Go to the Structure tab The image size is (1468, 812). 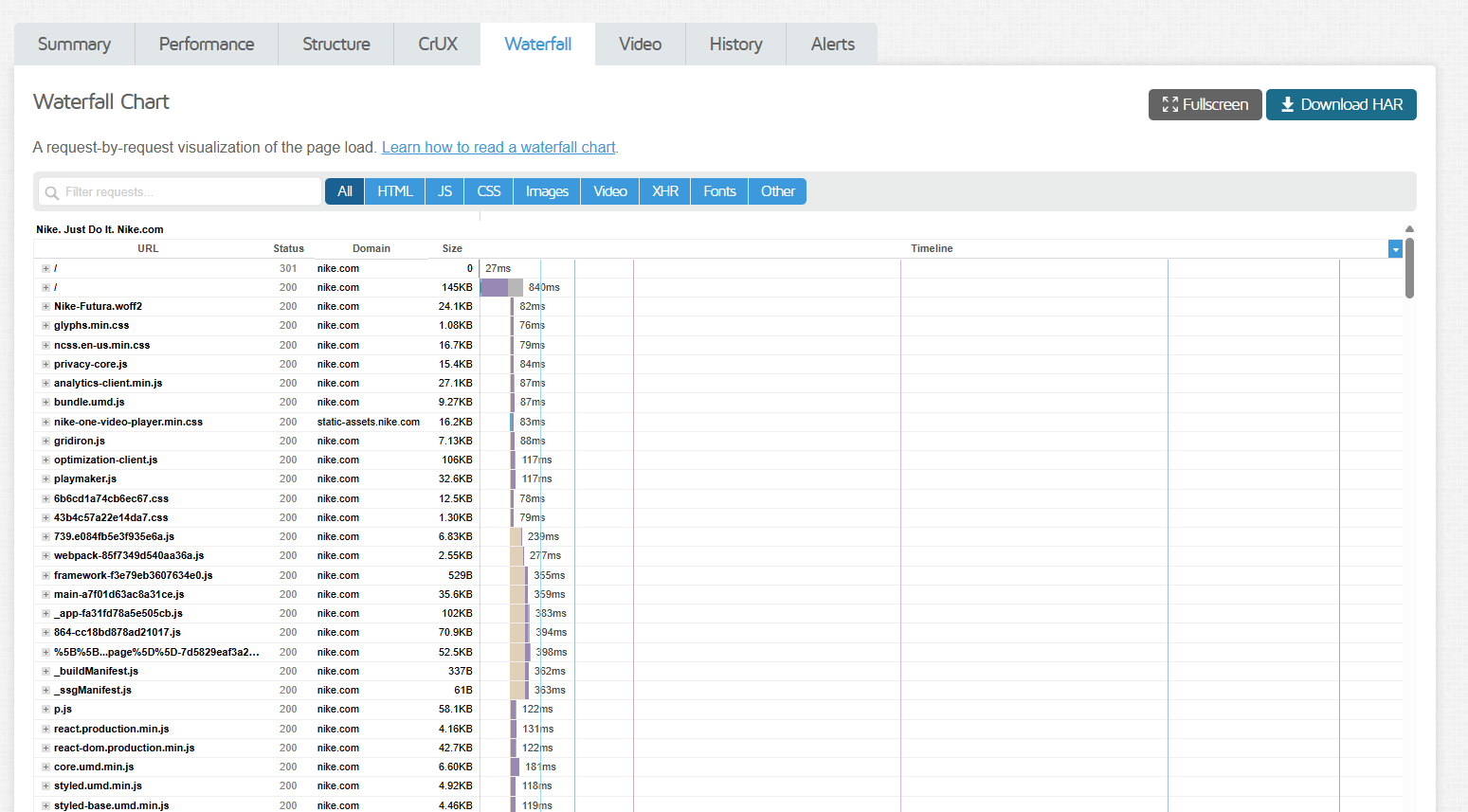336,45
